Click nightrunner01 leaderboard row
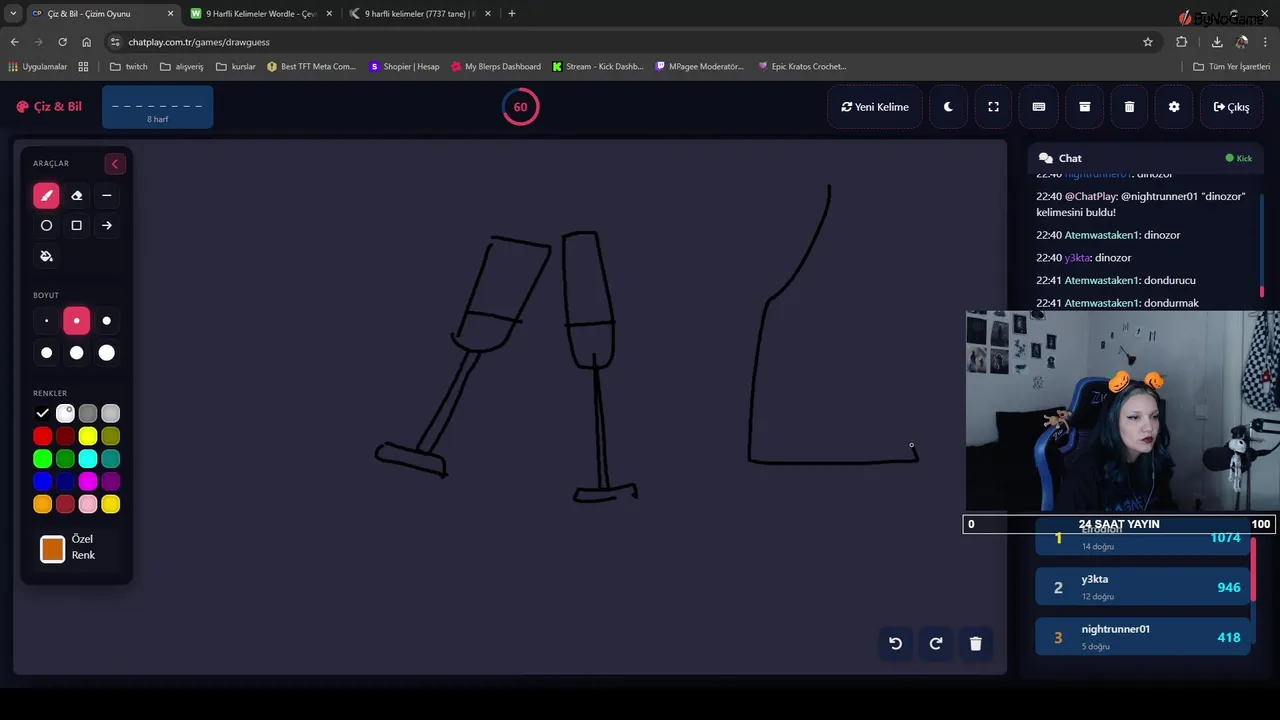Image resolution: width=1280 pixels, height=720 pixels. click(1142, 637)
